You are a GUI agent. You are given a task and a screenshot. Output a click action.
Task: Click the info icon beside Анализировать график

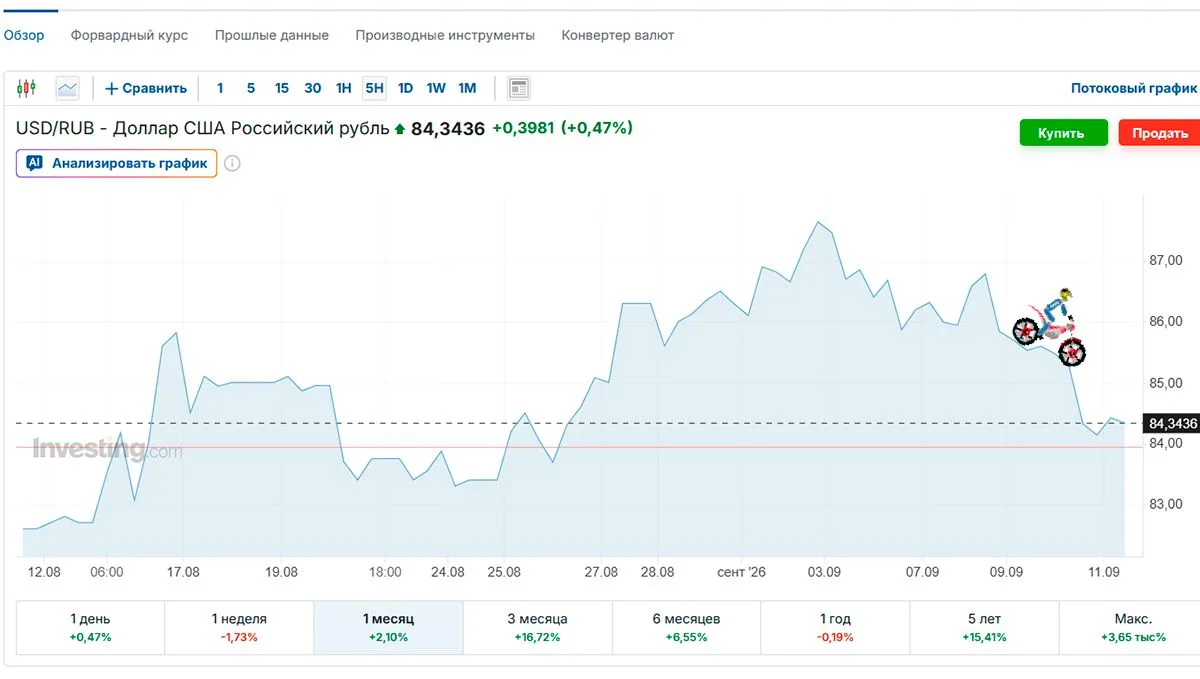pyautogui.click(x=232, y=163)
